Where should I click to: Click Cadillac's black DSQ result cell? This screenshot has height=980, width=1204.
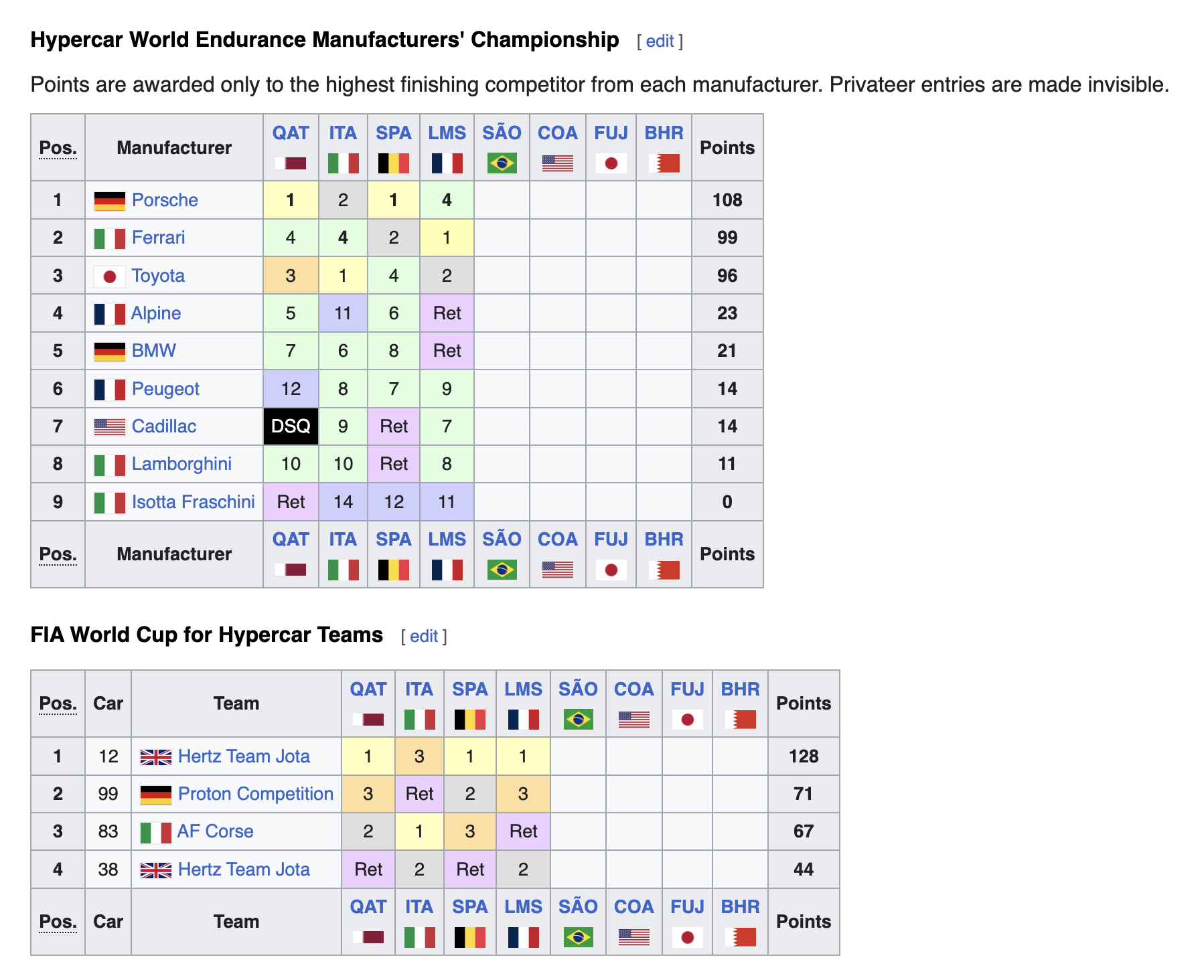pos(291,426)
